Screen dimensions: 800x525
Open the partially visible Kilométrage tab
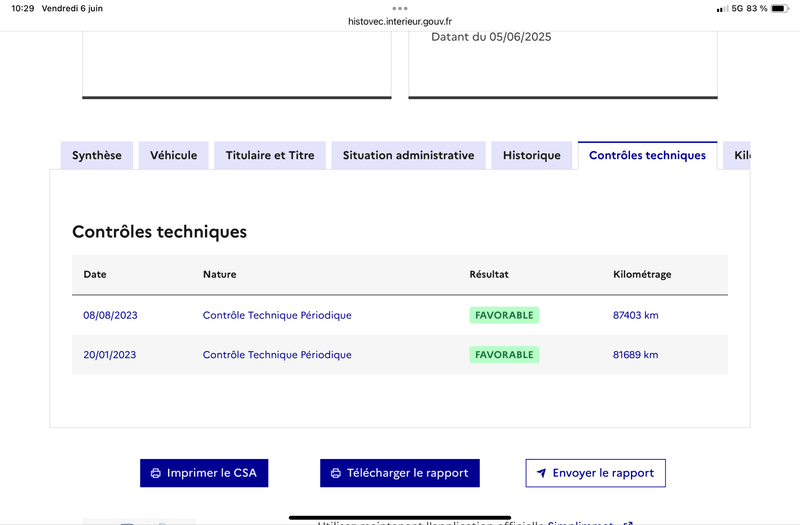pos(737,155)
